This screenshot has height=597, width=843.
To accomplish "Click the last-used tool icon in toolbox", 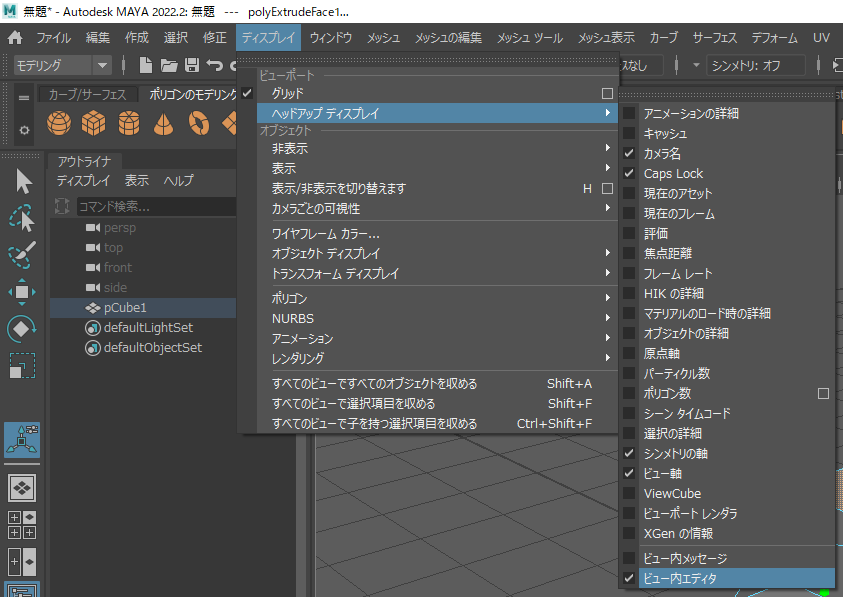I will (x=22, y=440).
